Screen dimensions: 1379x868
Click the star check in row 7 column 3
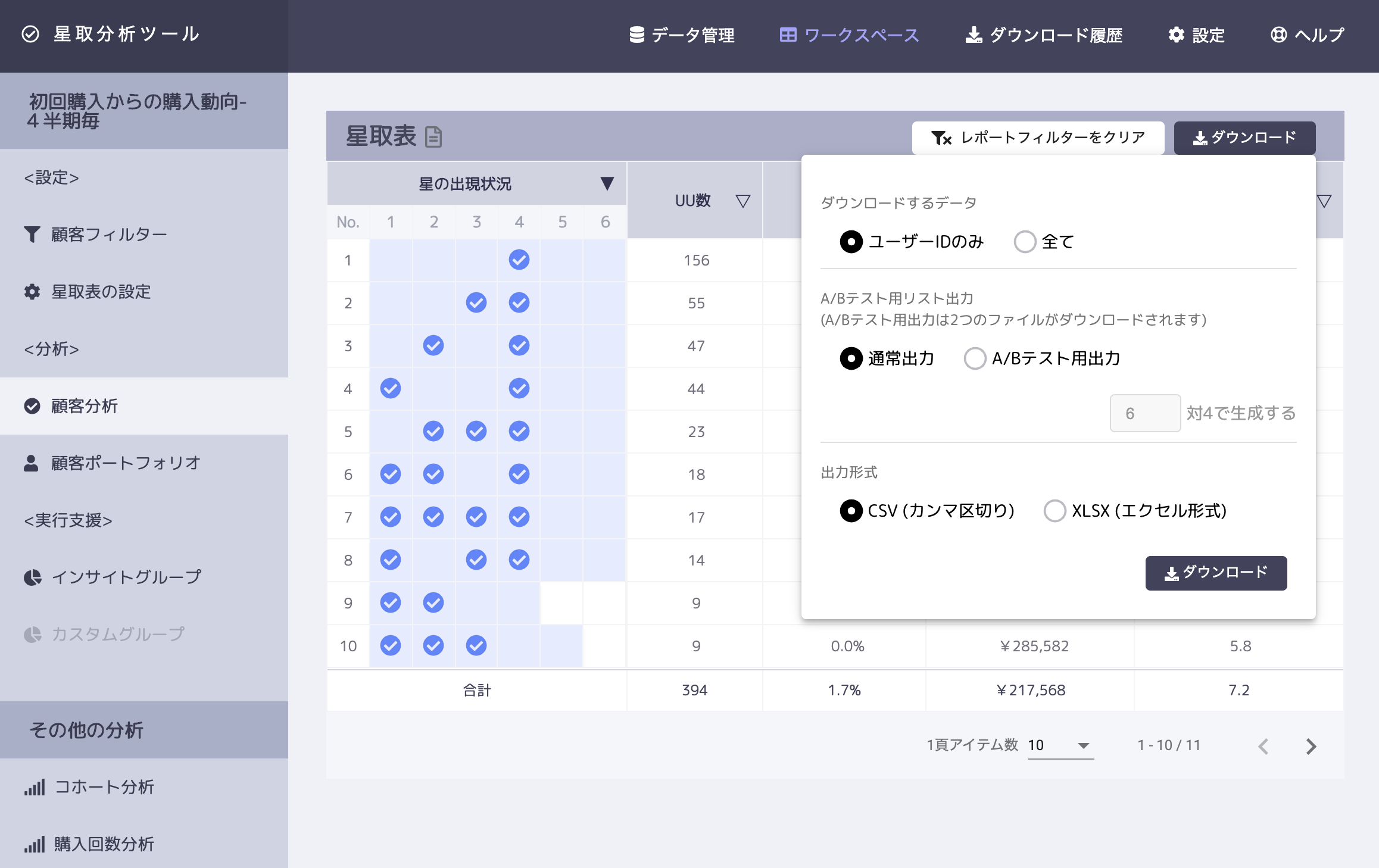pos(476,517)
